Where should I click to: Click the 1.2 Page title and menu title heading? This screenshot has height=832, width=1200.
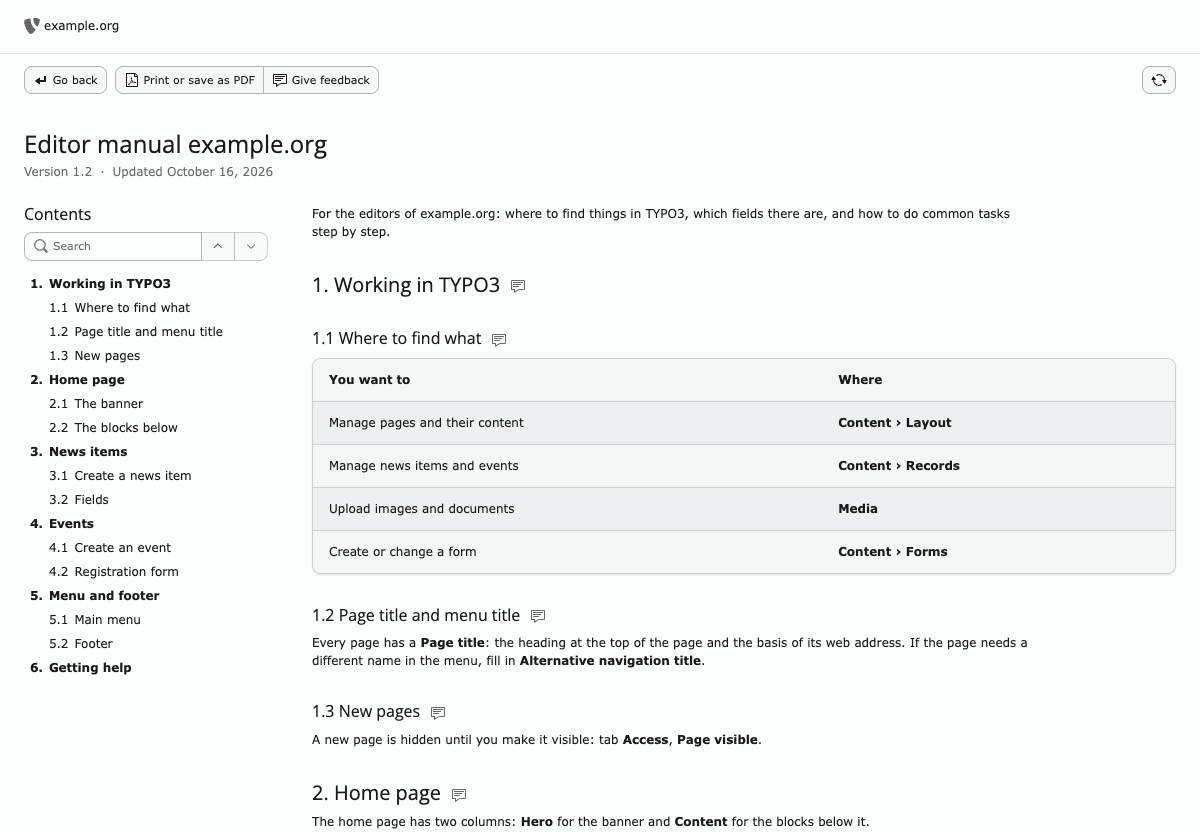click(x=416, y=616)
